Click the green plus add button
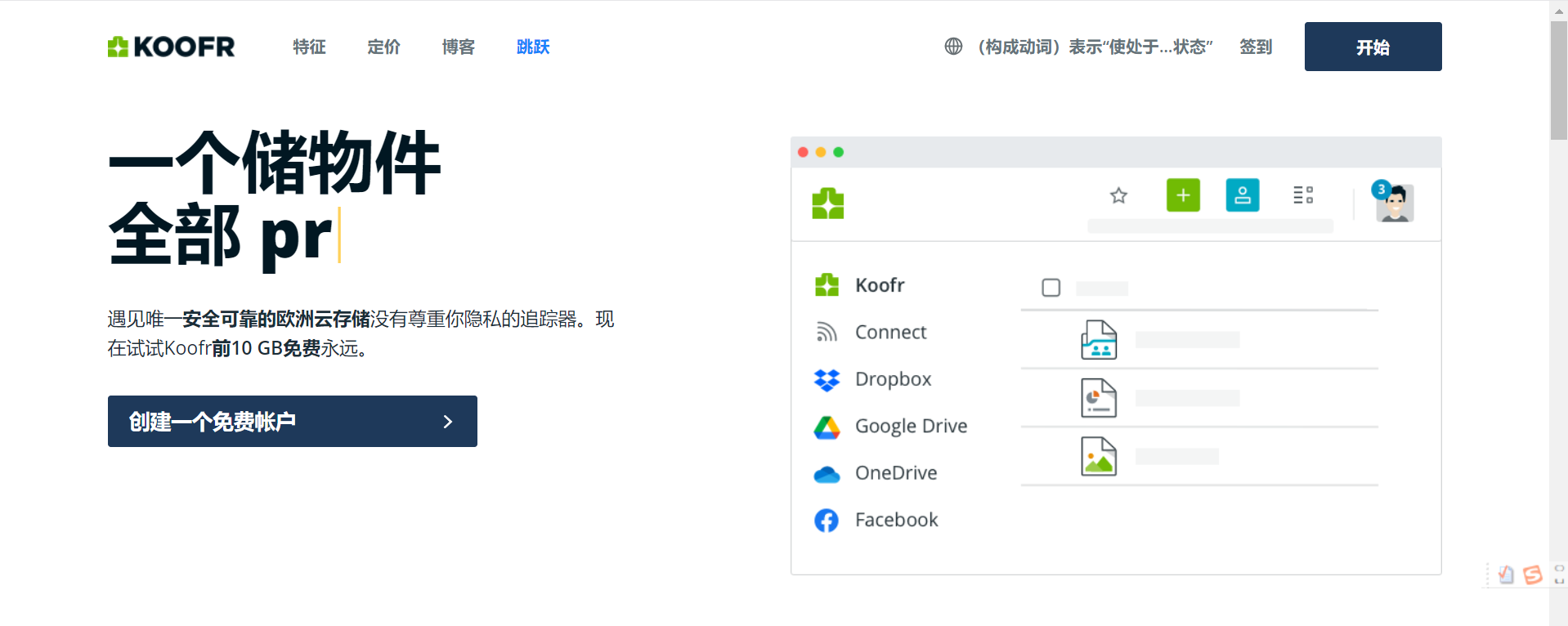Screen dimensions: 1568x626 tap(1183, 195)
